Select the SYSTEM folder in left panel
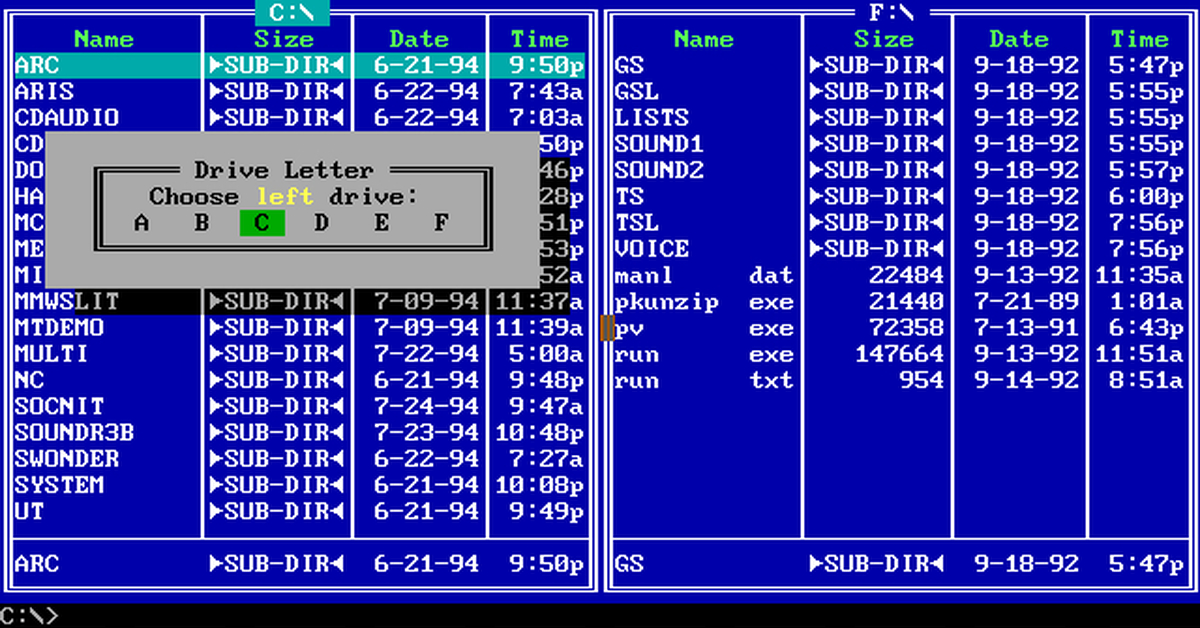1200x628 pixels. (60, 485)
